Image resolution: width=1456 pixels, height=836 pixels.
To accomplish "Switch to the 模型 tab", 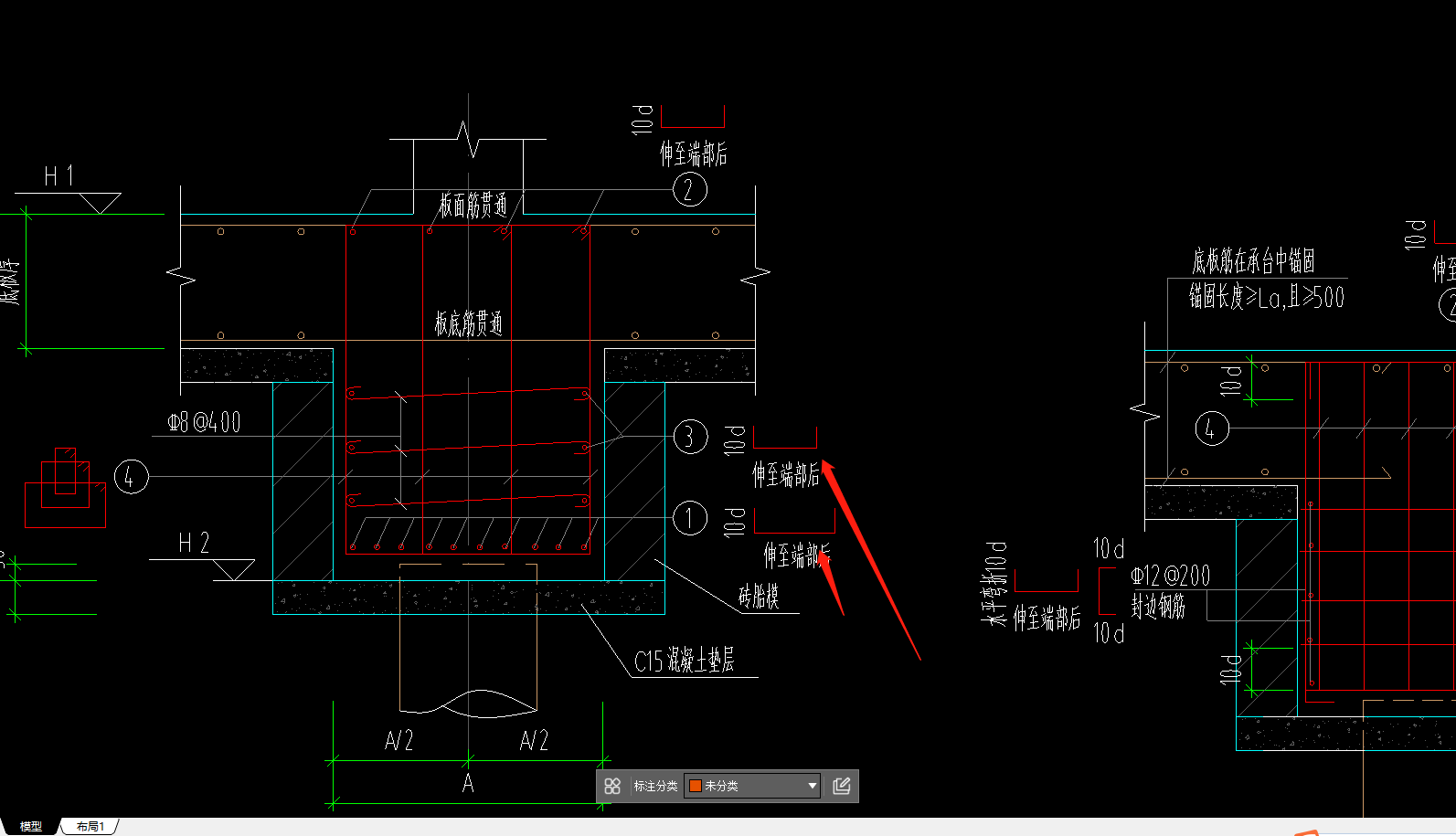I will 31,826.
